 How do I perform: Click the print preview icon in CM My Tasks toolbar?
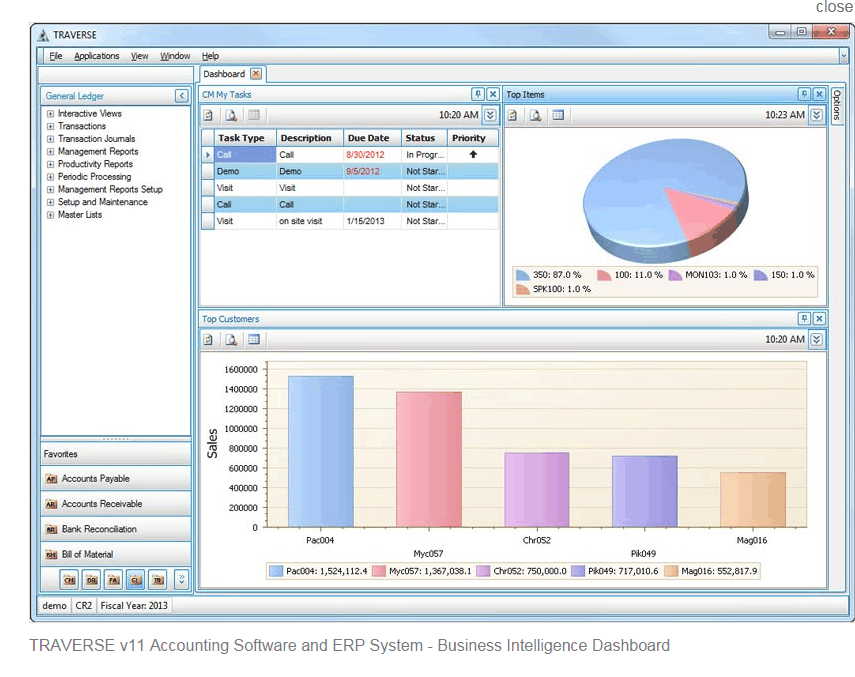[231, 115]
